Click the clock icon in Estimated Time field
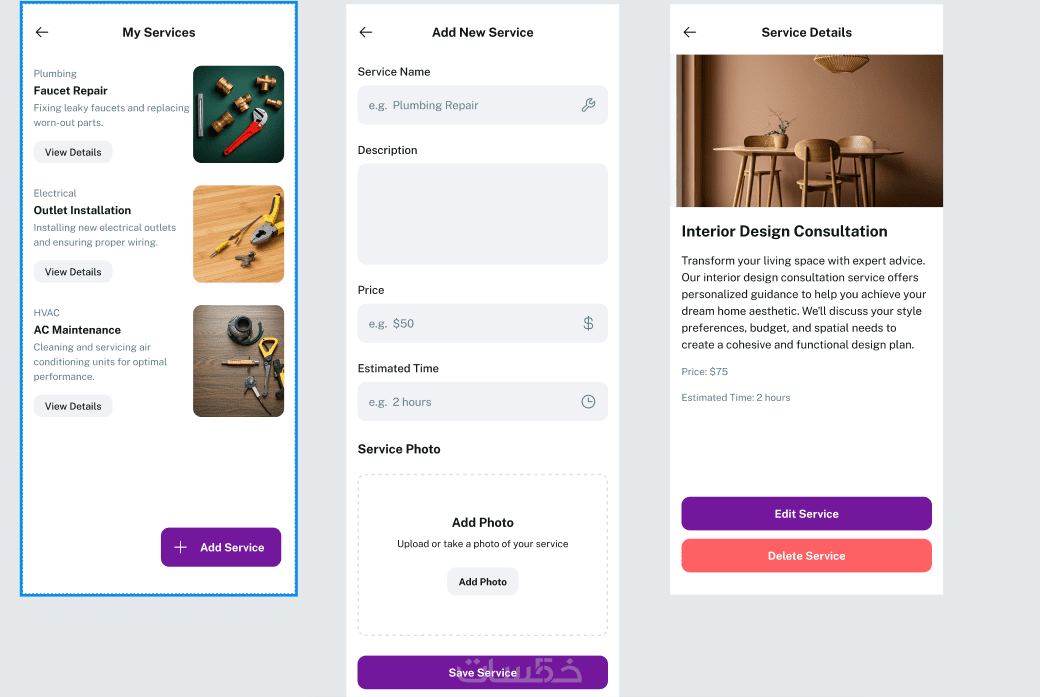This screenshot has height=697, width=1040. pos(588,402)
